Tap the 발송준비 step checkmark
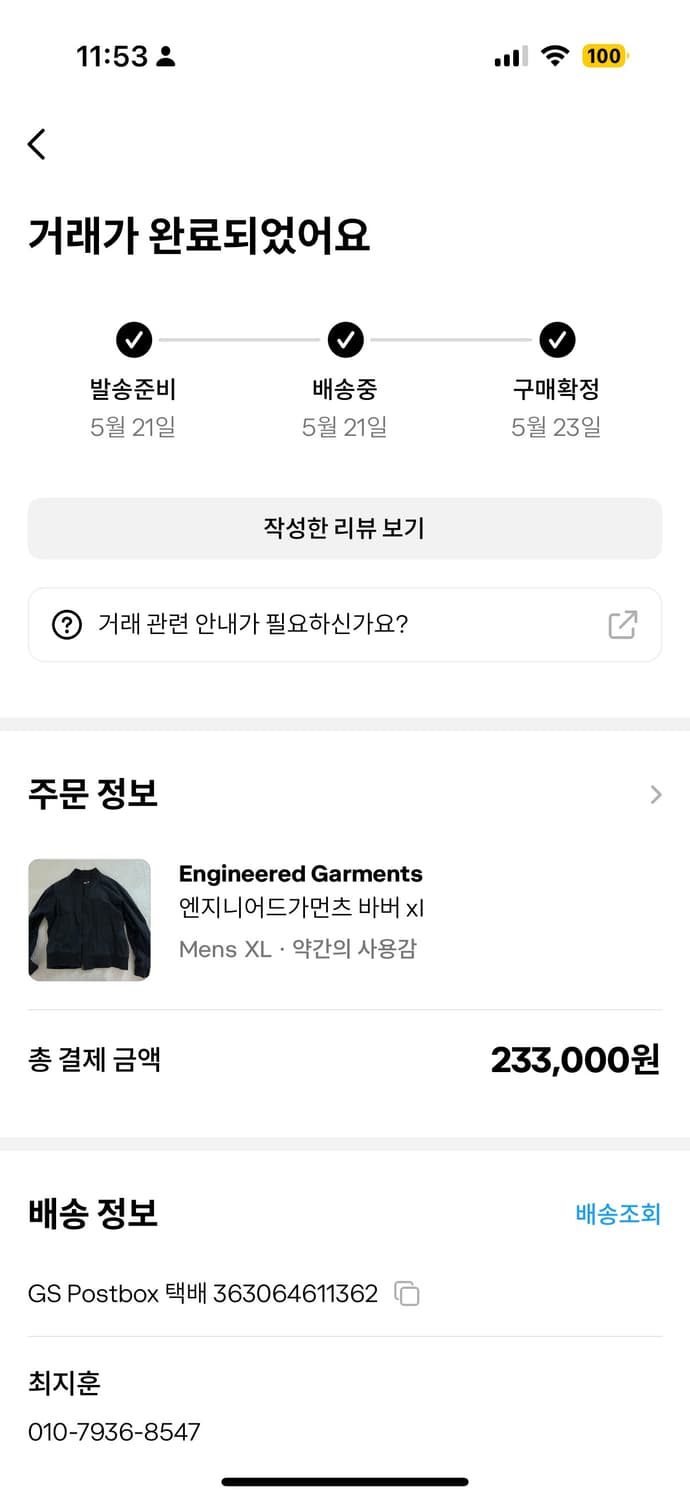The image size is (690, 1500). click(134, 340)
